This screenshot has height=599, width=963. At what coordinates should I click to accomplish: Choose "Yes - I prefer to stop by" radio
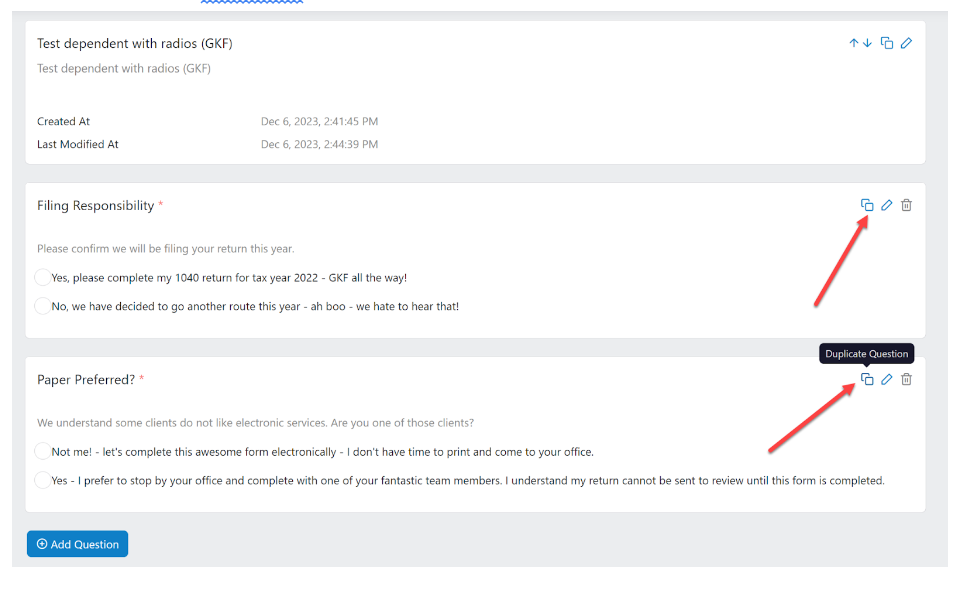pyautogui.click(x=43, y=480)
